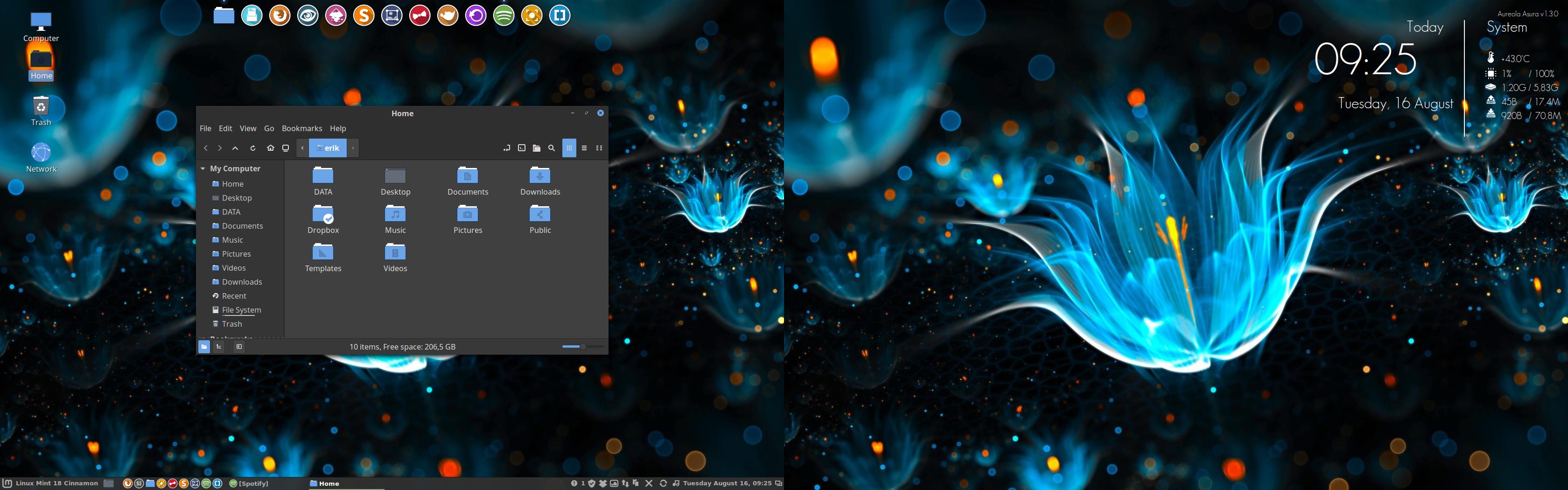Switch to icon view

569,148
